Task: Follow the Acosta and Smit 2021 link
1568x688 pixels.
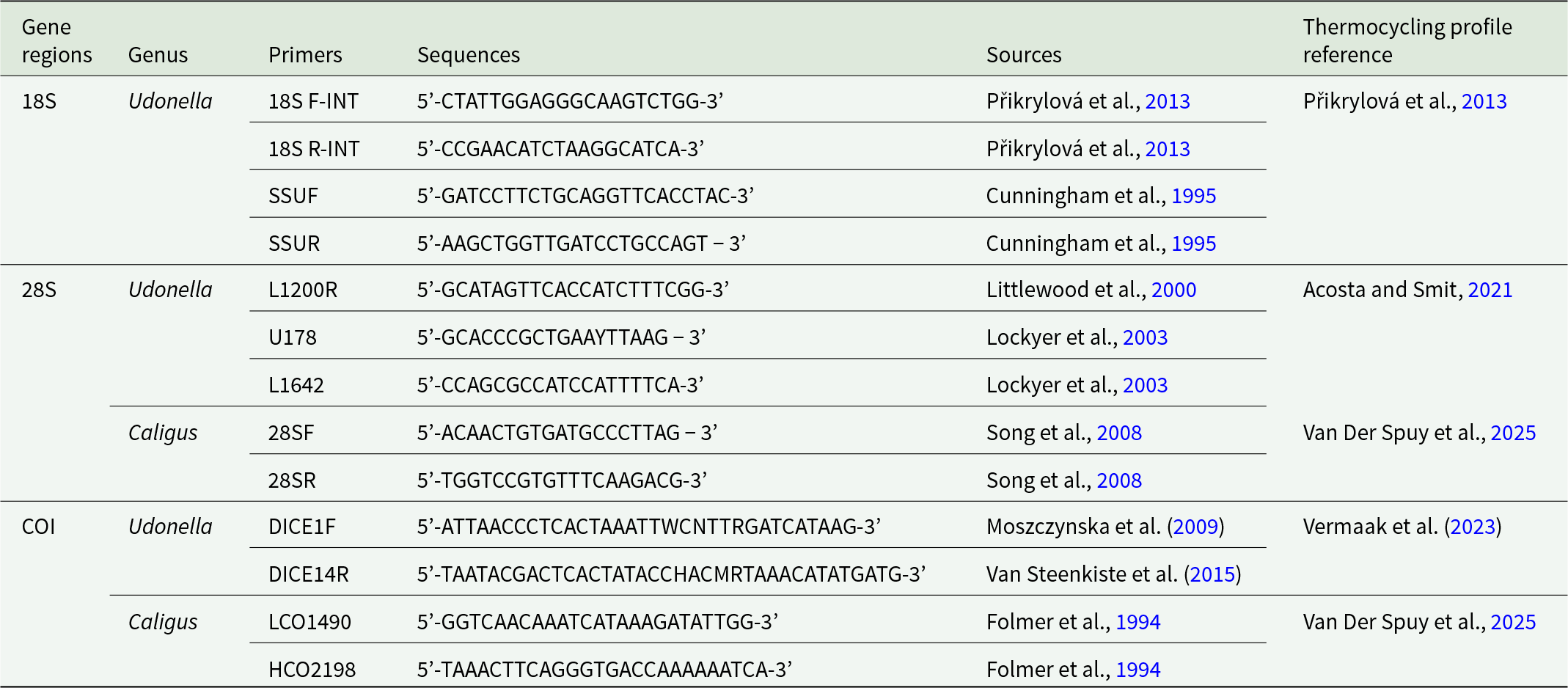Action: [x=1490, y=290]
